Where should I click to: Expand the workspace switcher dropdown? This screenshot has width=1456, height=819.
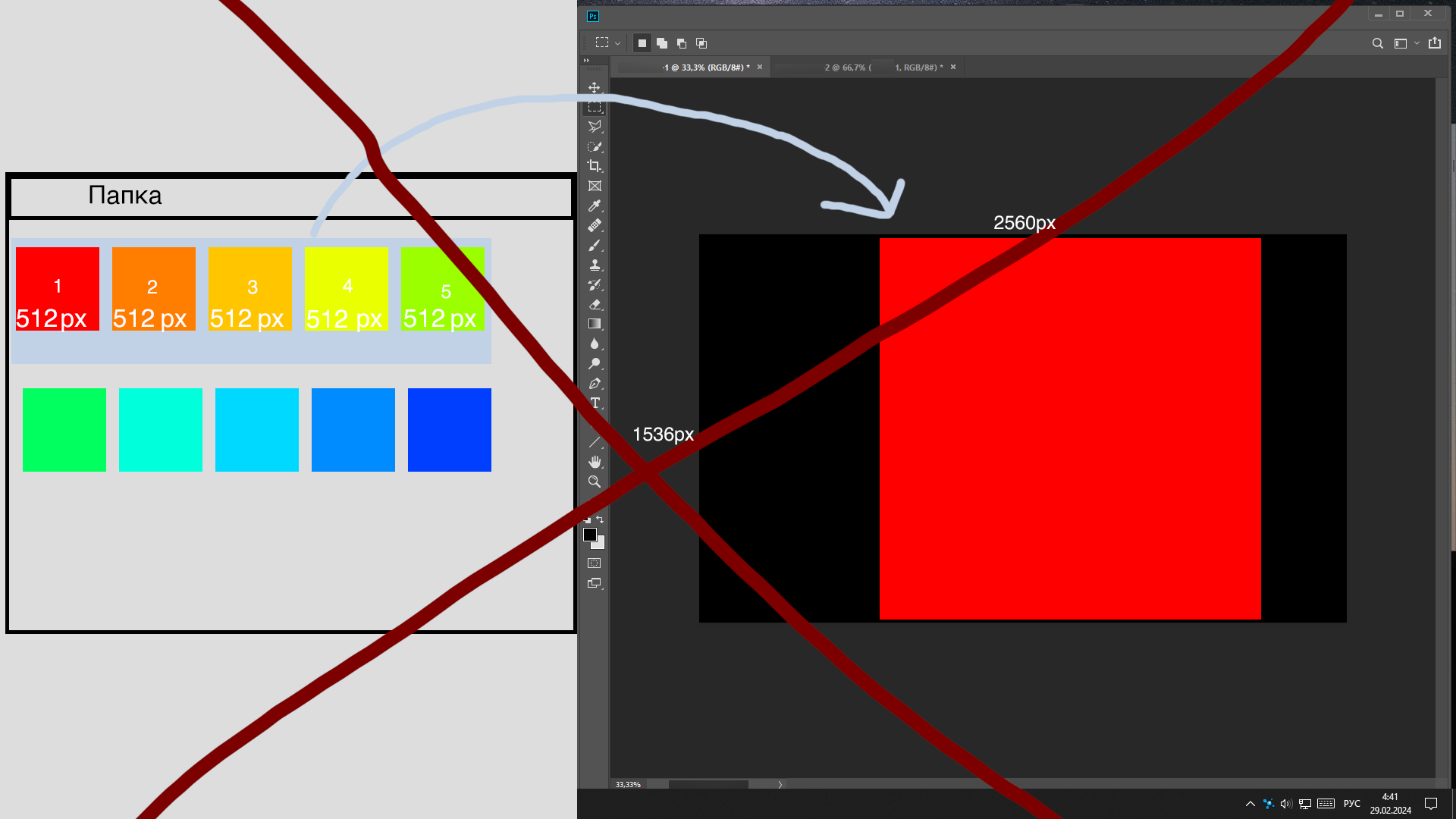[1417, 43]
